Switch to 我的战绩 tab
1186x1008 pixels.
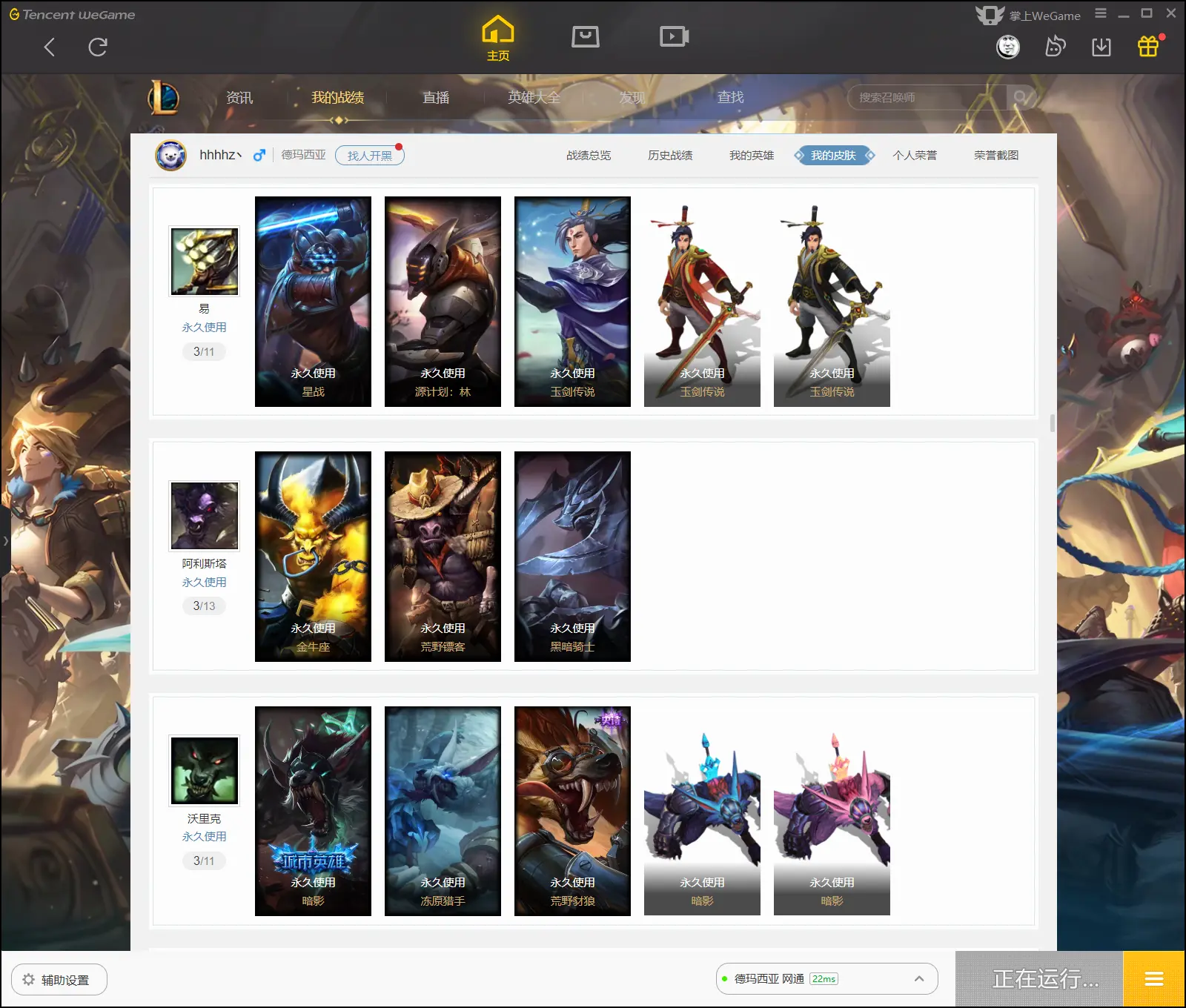(337, 97)
